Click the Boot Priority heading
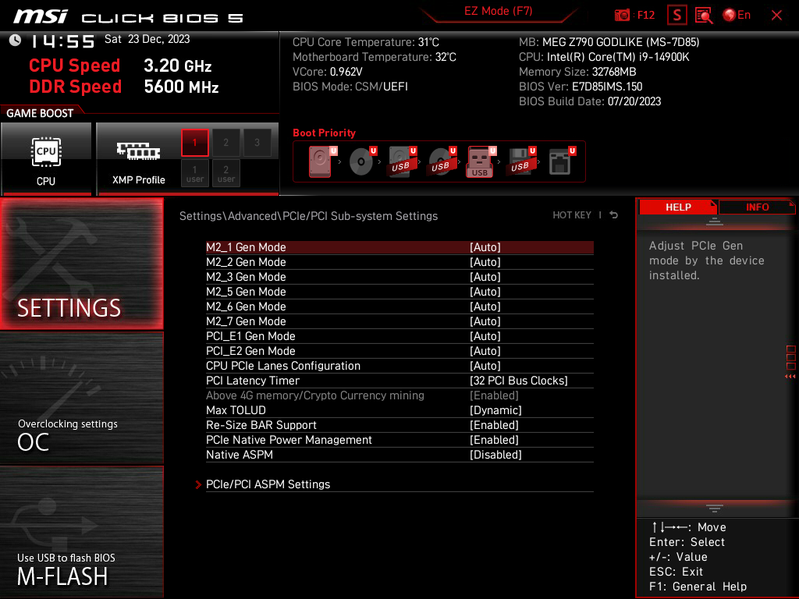The width and height of the screenshot is (799, 599). click(324, 132)
